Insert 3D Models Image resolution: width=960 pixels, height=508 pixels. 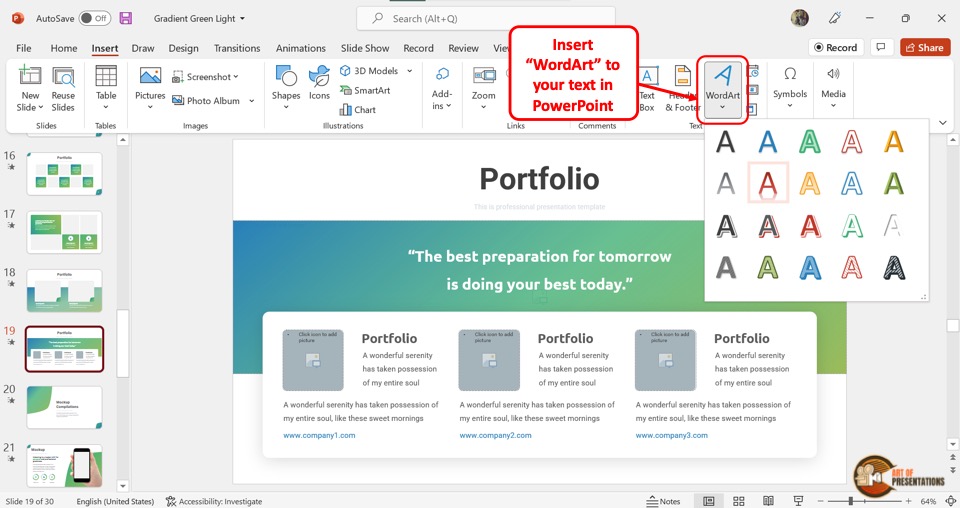tap(369, 70)
